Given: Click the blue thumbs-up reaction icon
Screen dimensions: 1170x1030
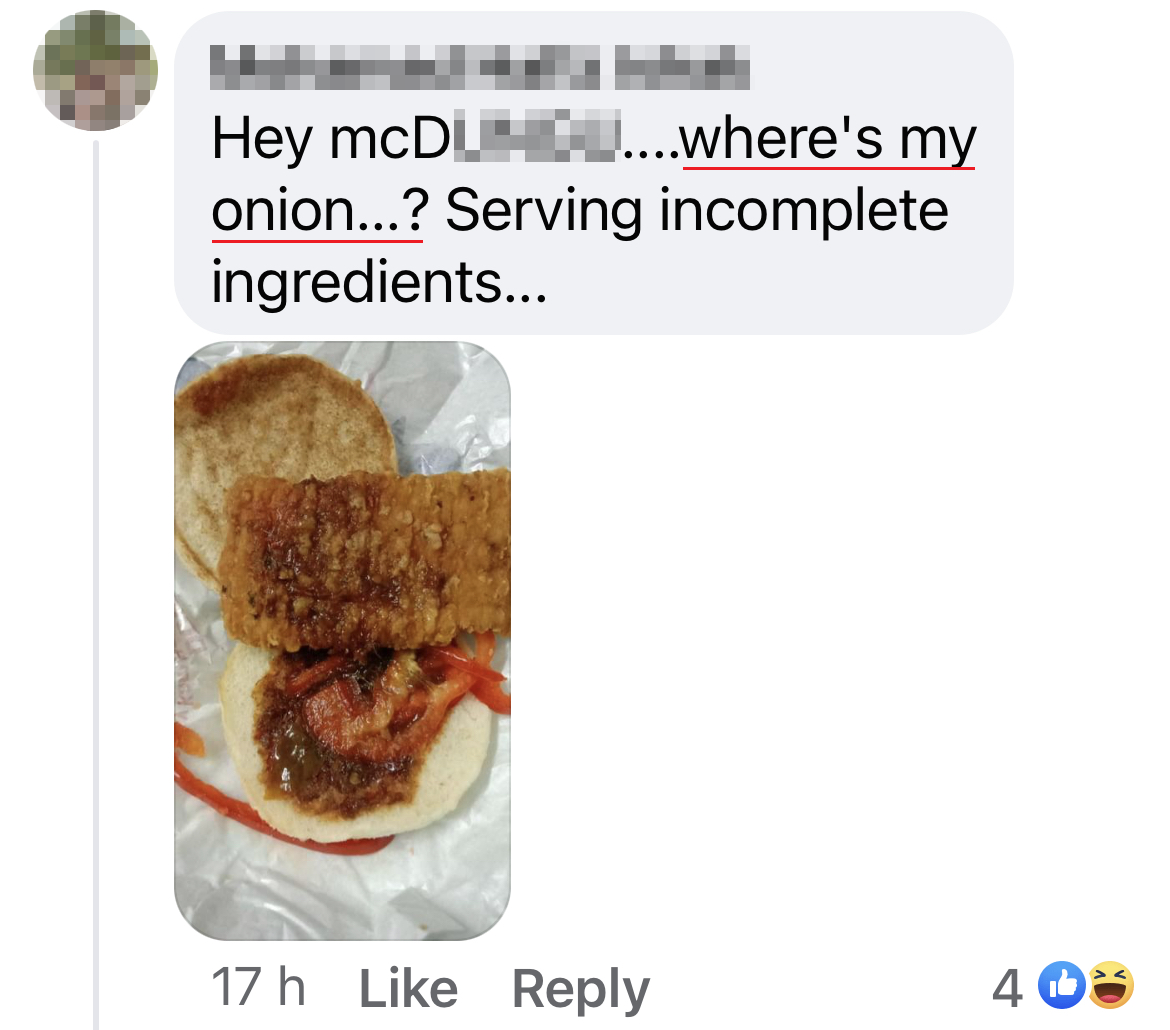Looking at the screenshot, I should click(x=1062, y=985).
